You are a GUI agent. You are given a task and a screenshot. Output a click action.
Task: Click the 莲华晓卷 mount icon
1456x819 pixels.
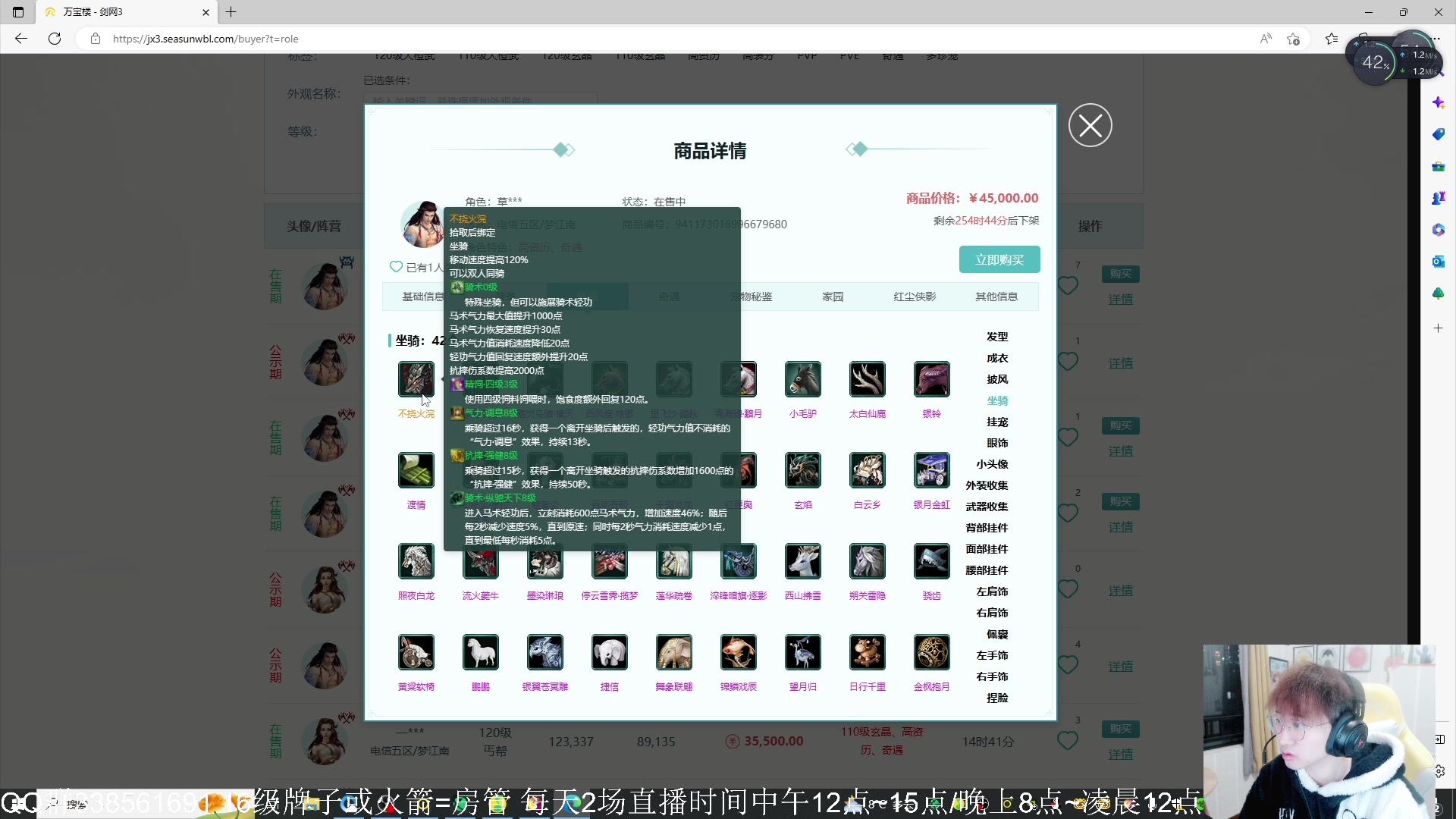point(674,561)
